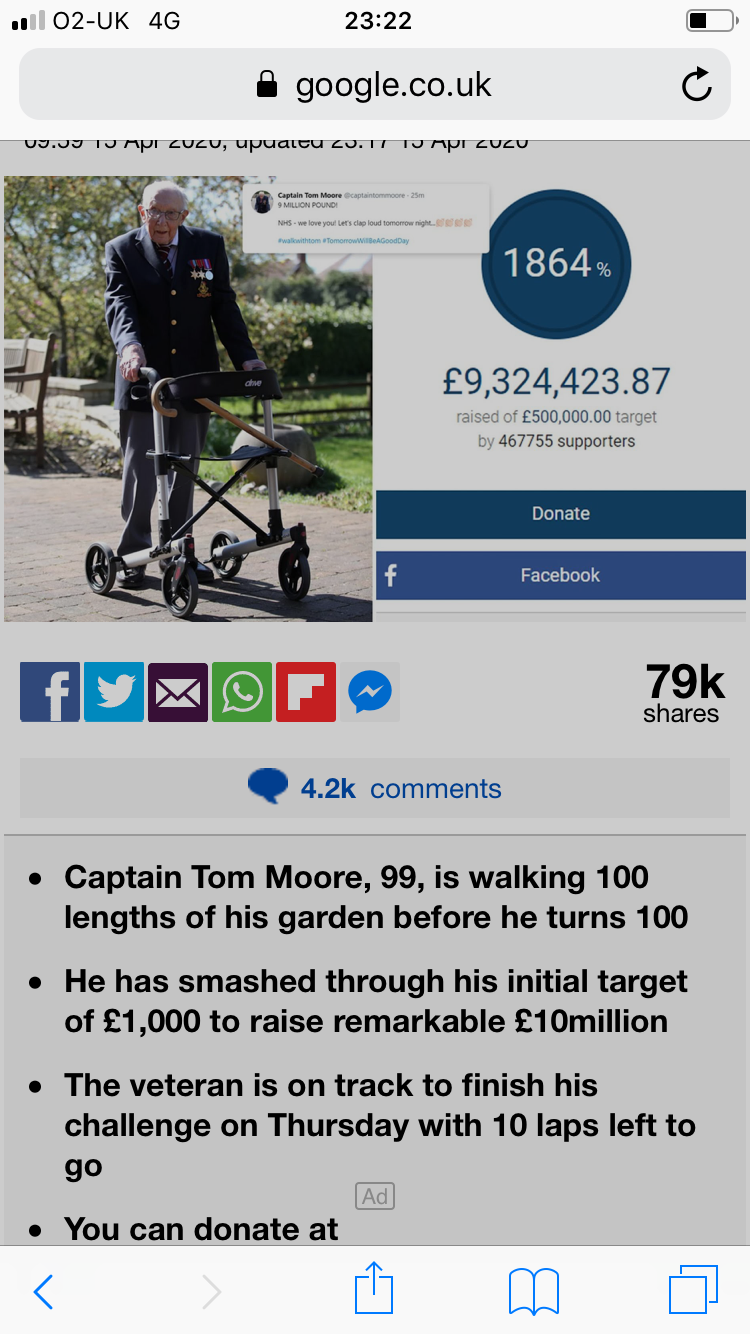Viewport: 750px width, 1334px height.
Task: Tap the Facebook button below Donate
Action: tap(561, 575)
